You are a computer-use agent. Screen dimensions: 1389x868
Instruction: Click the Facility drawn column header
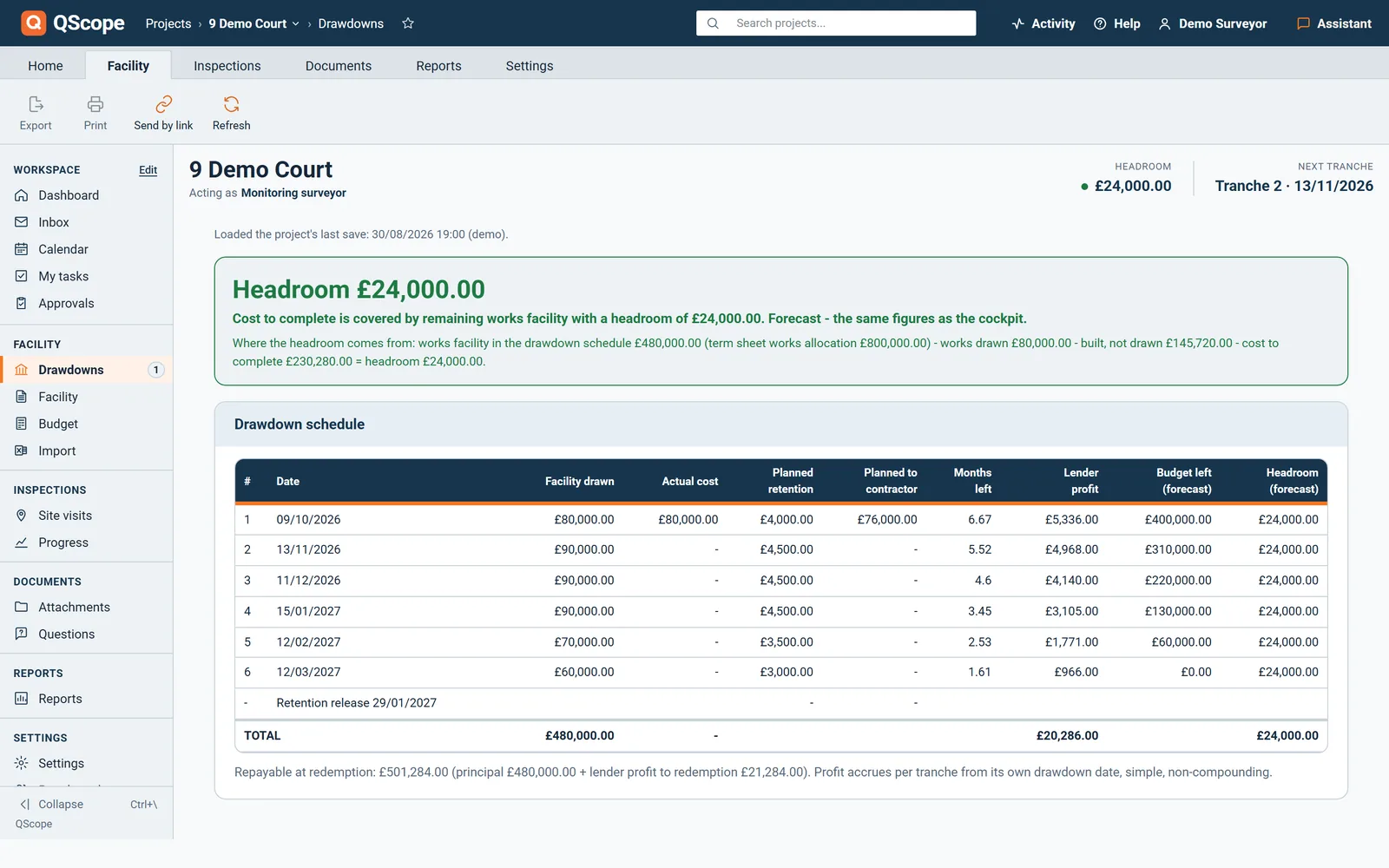click(x=579, y=481)
